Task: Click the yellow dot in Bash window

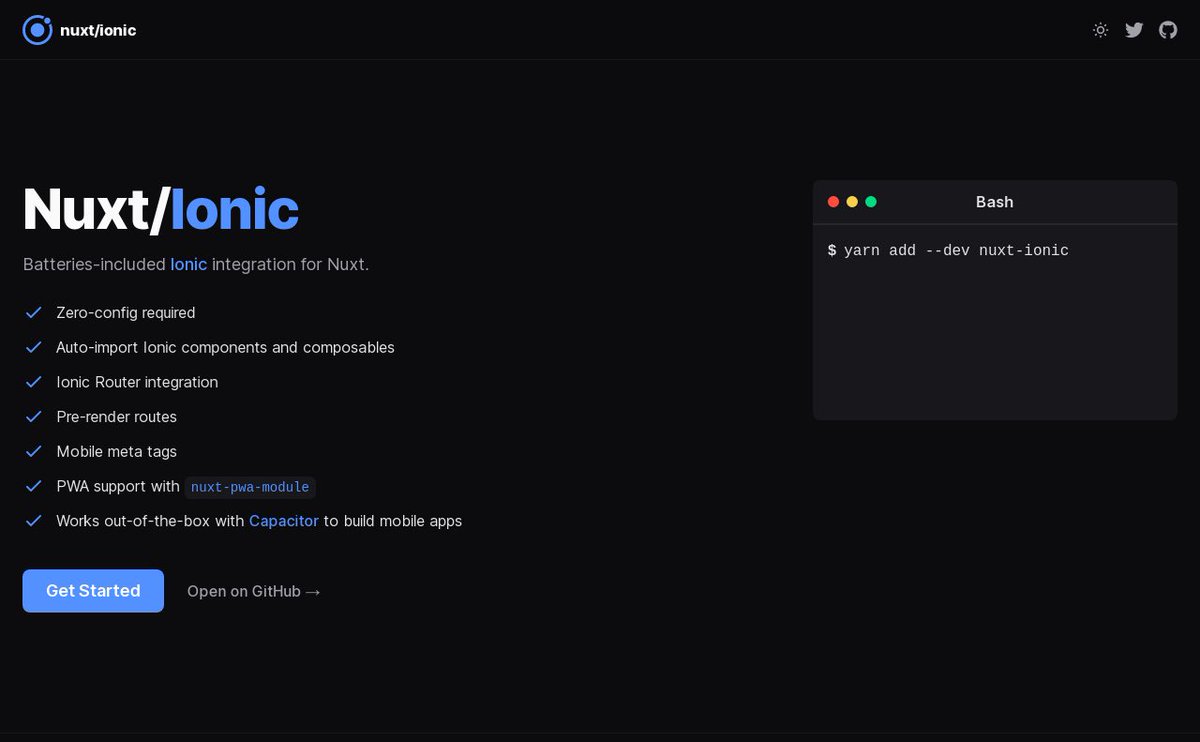Action: 852,202
